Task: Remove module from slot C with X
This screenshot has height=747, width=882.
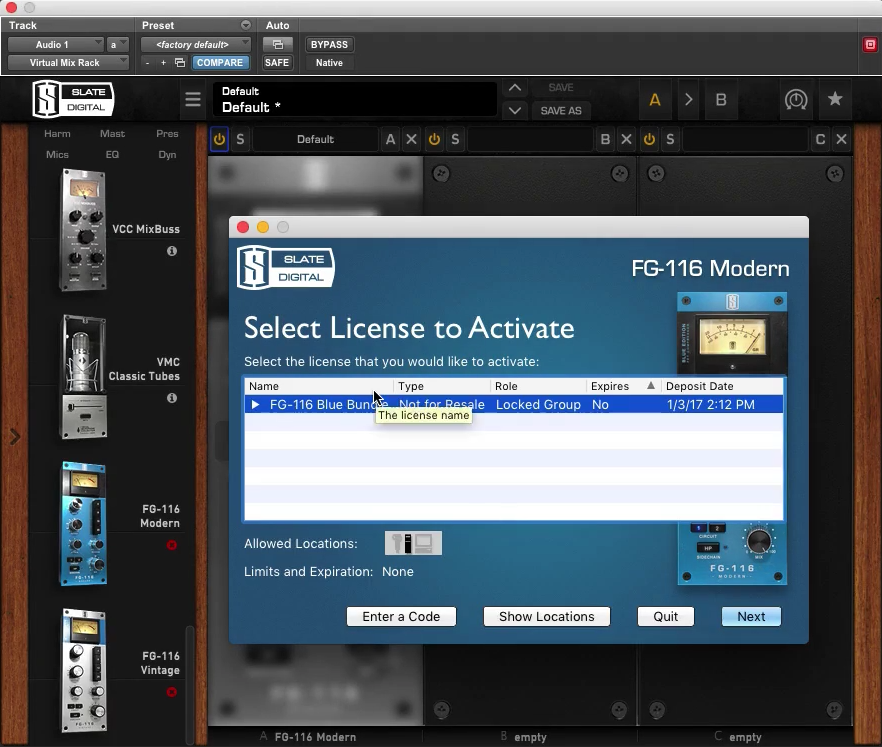Action: [842, 139]
